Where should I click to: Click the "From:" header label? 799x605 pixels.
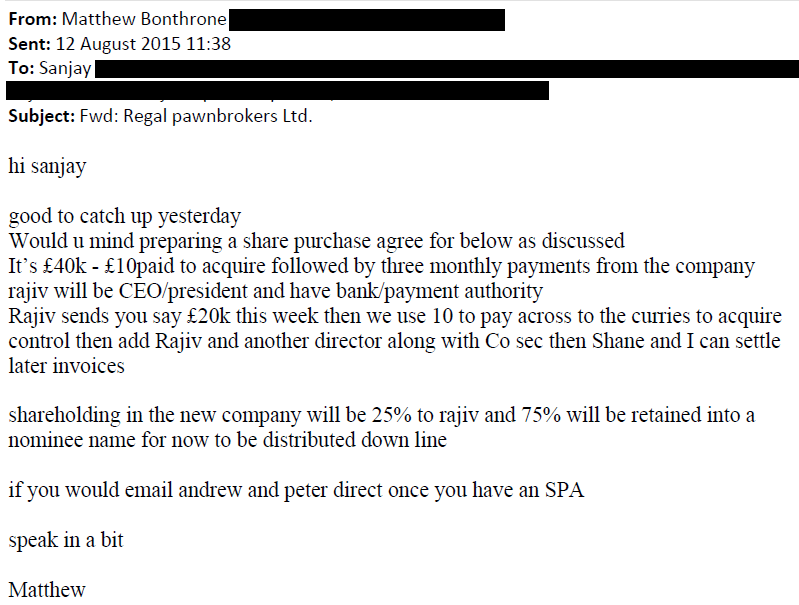point(32,19)
